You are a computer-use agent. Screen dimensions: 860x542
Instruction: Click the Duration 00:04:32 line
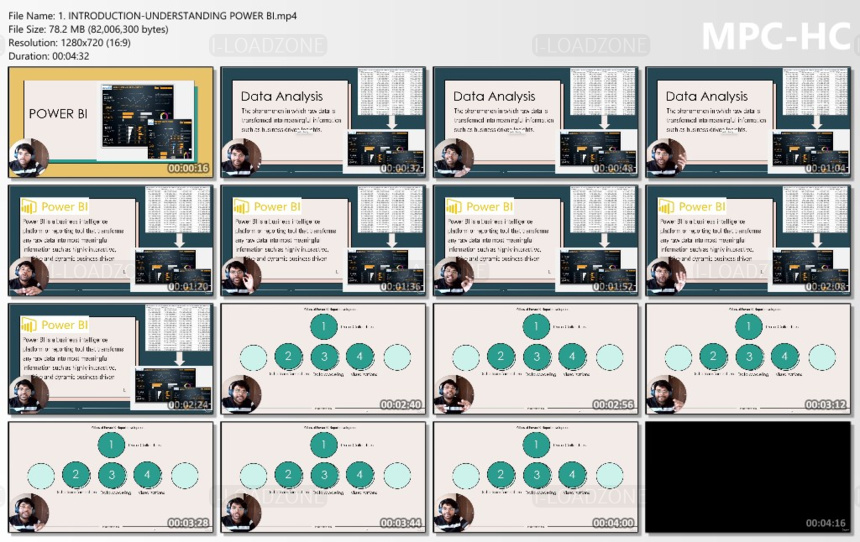(x=48, y=56)
